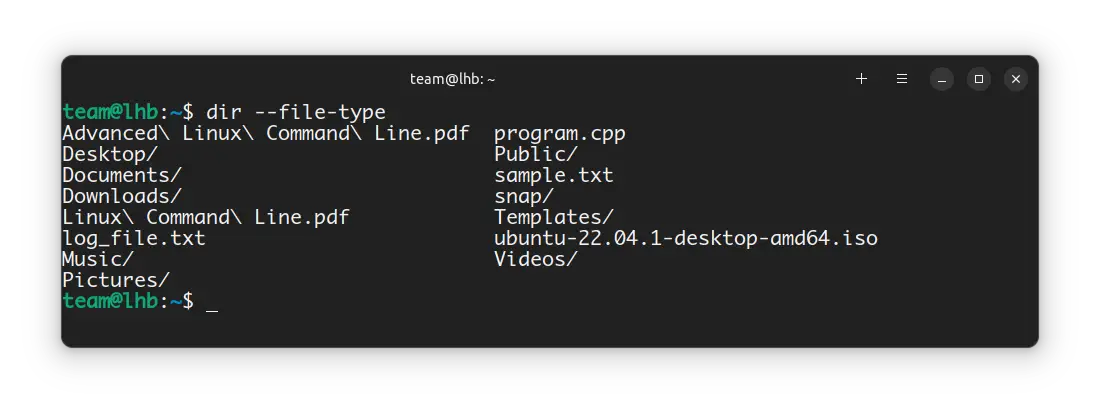Click the Desktop/ directory entry
Screen dimensions: 1100x415
[110, 154]
